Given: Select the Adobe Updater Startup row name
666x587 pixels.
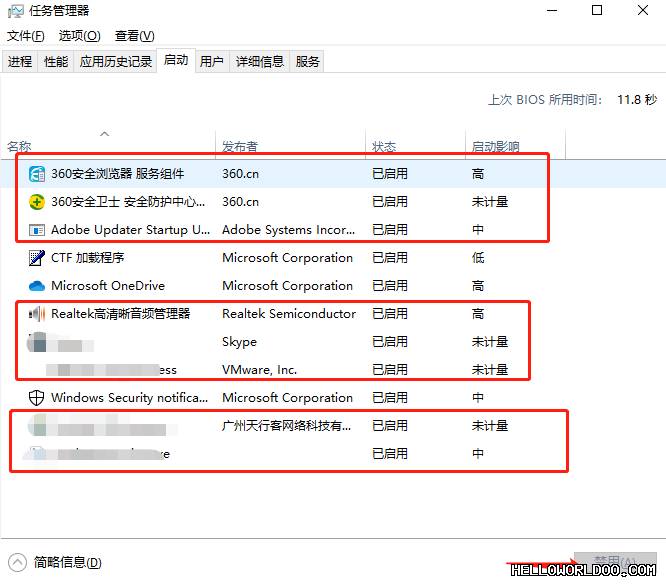Looking at the screenshot, I should coord(130,230).
